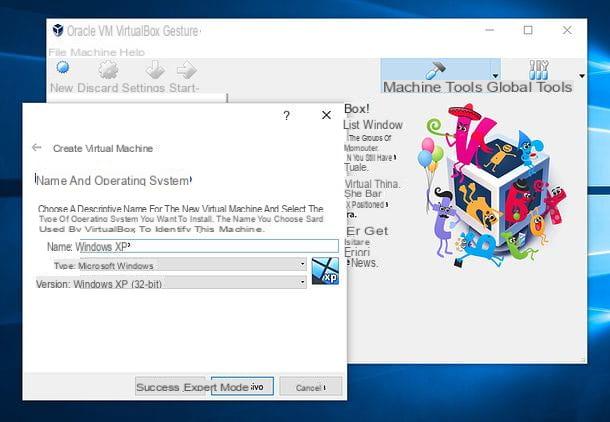
Task: Click into the Name field containing Windows XP
Action: coord(209,246)
